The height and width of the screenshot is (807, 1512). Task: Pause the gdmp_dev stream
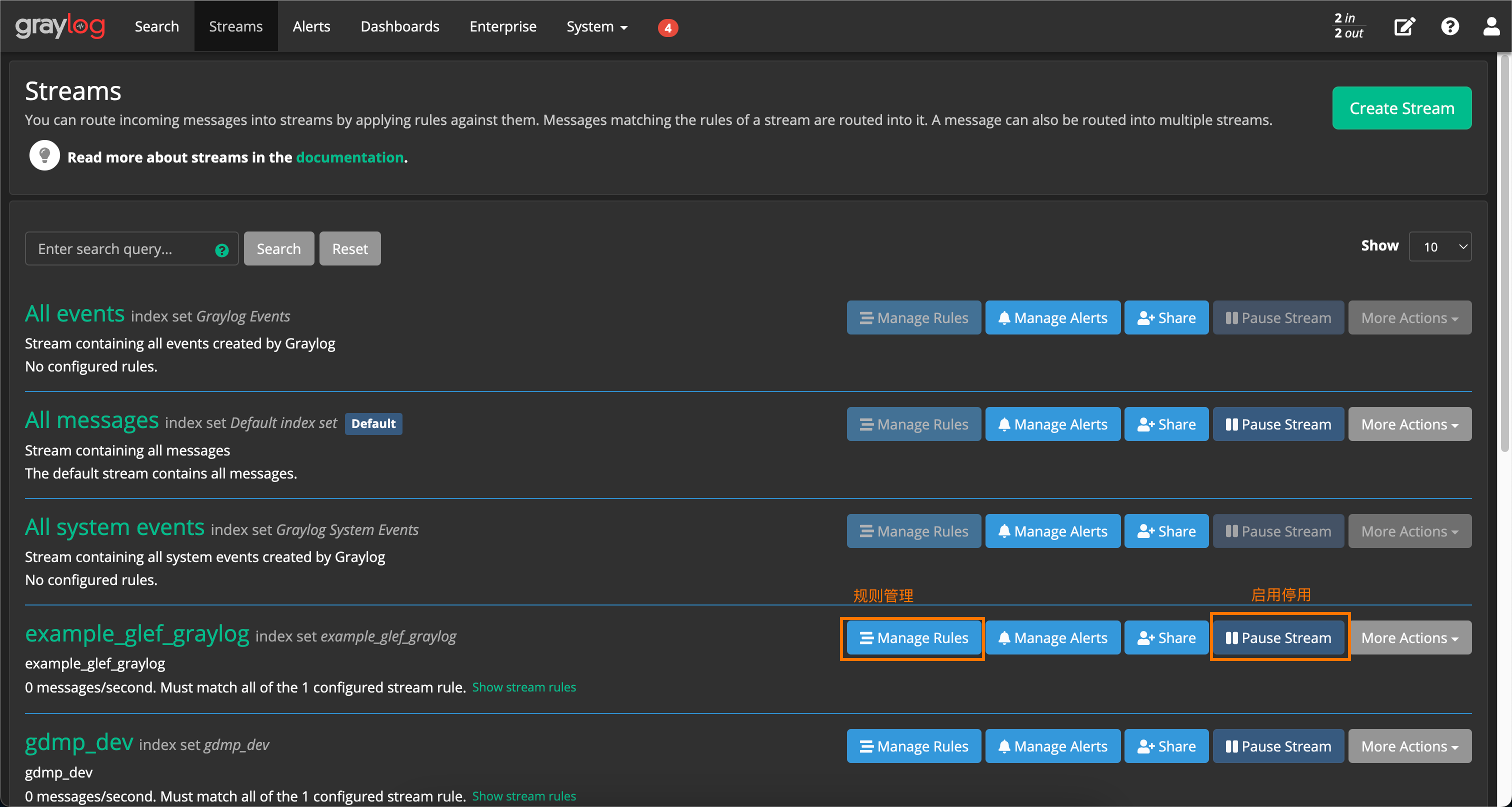tap(1279, 746)
